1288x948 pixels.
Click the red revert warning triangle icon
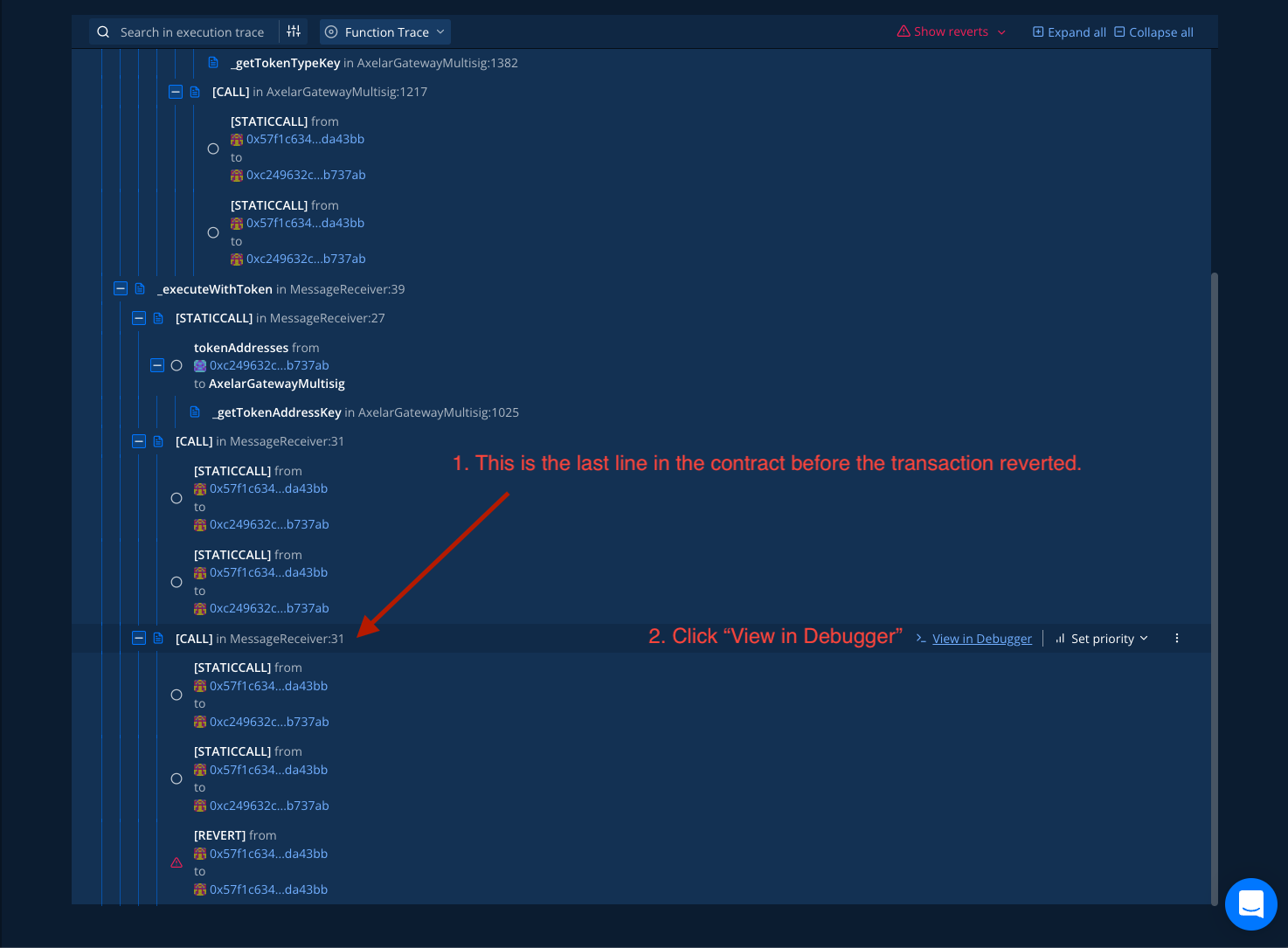click(177, 862)
